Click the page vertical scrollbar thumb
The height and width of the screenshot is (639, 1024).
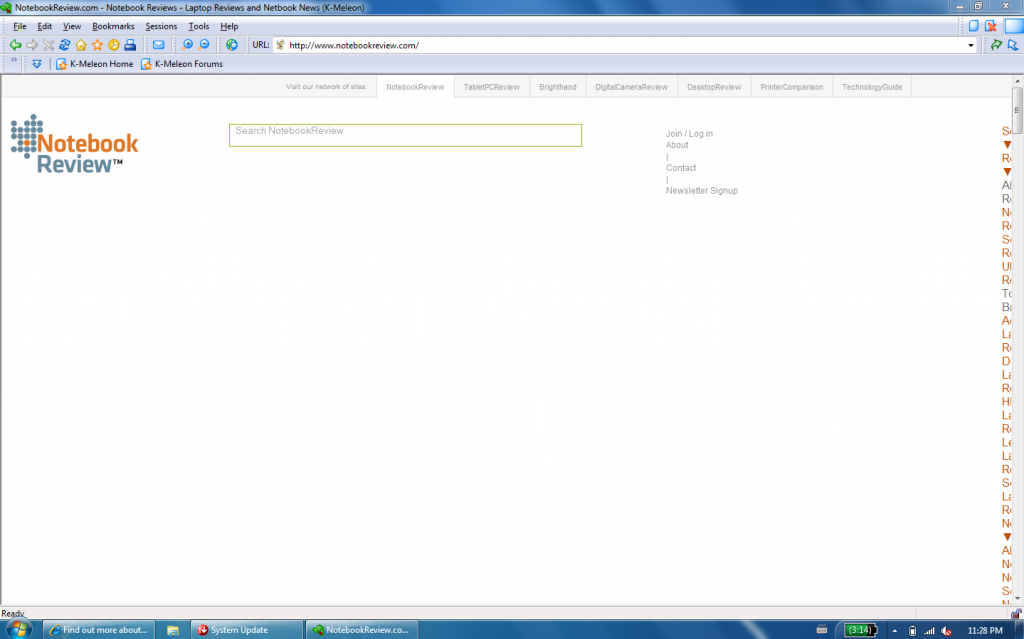point(1017,110)
